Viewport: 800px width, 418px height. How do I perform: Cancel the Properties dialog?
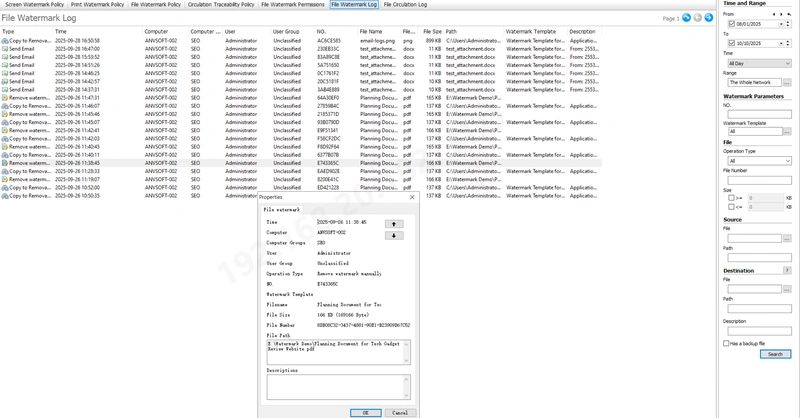pyautogui.click(x=400, y=412)
